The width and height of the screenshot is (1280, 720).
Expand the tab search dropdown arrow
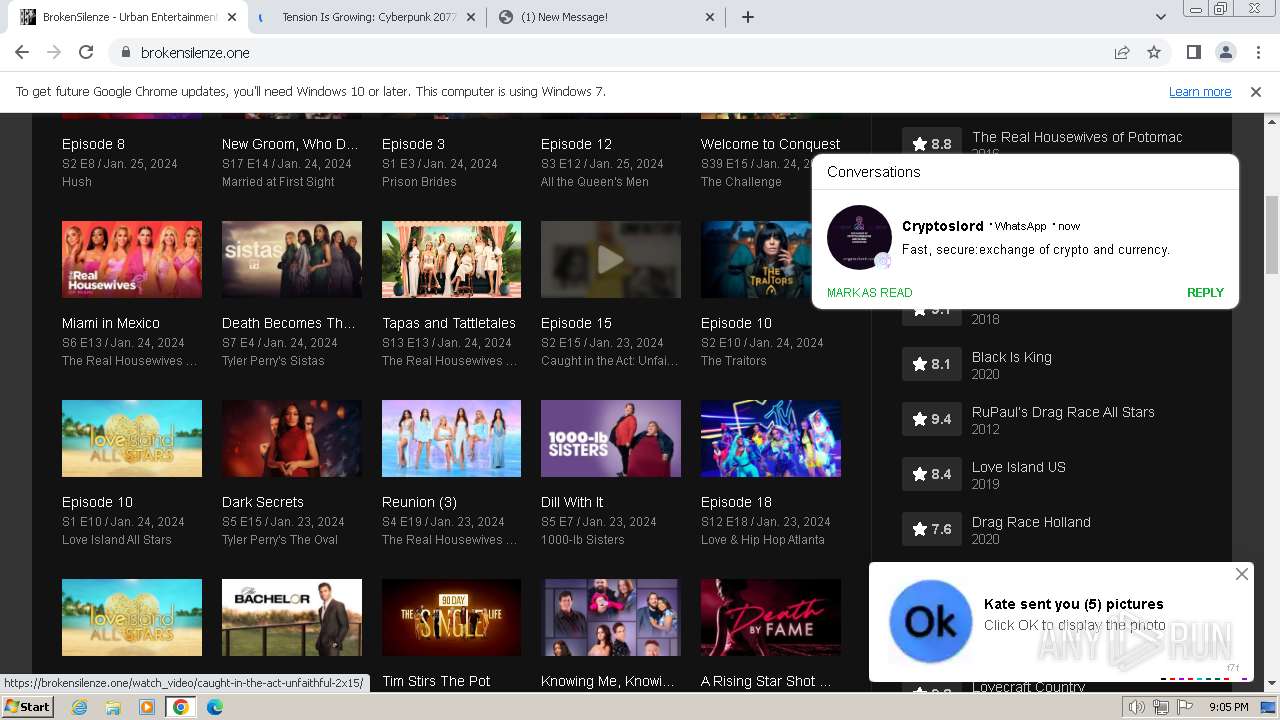tap(1160, 17)
